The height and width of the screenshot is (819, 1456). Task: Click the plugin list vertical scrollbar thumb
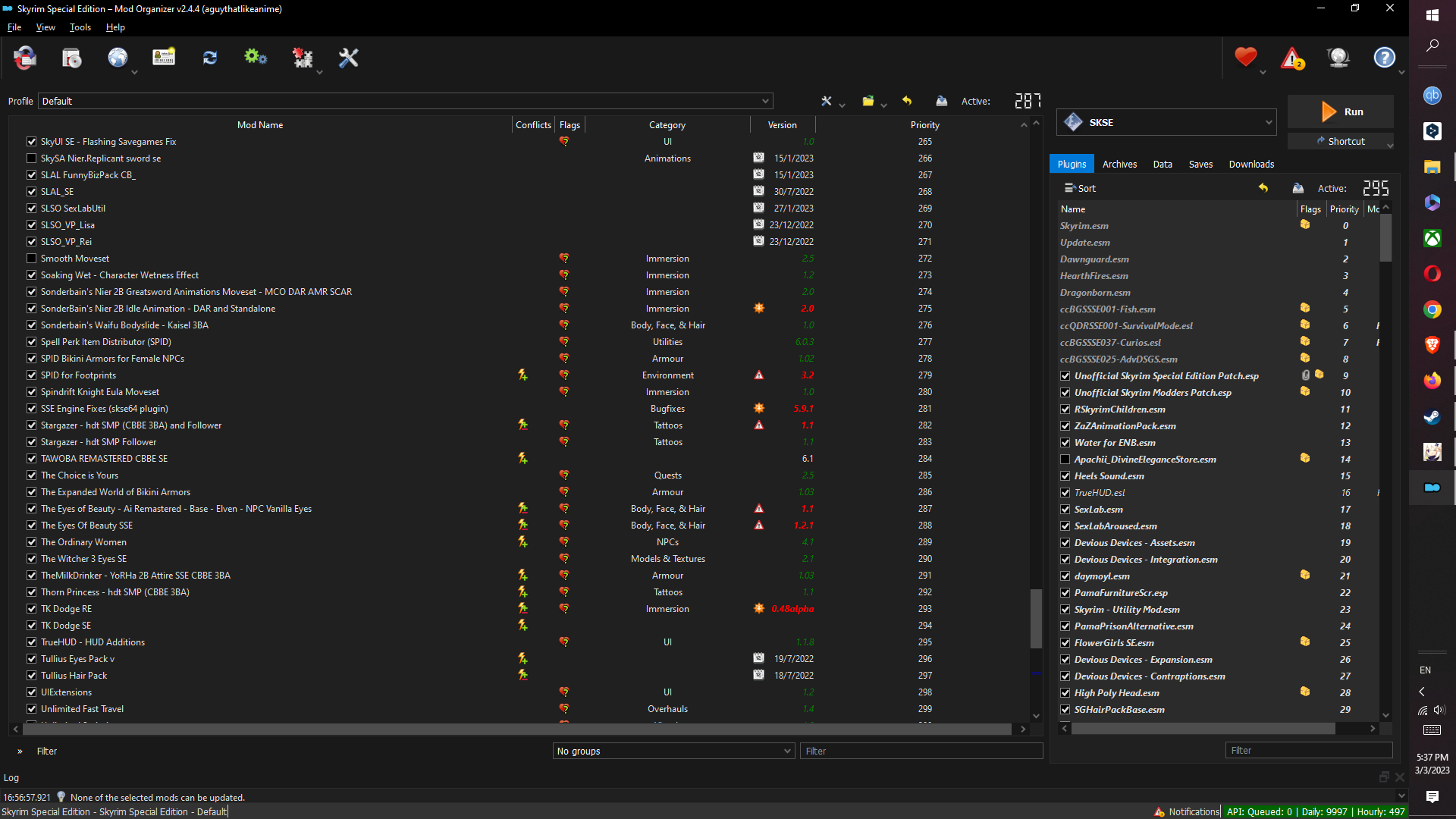coord(1385,238)
